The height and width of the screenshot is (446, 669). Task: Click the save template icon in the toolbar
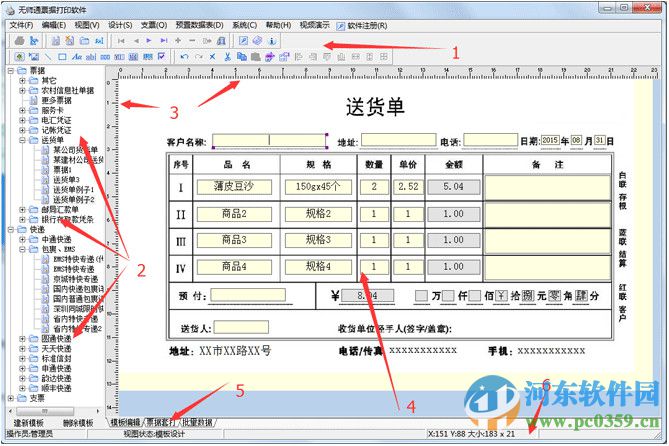coord(55,41)
